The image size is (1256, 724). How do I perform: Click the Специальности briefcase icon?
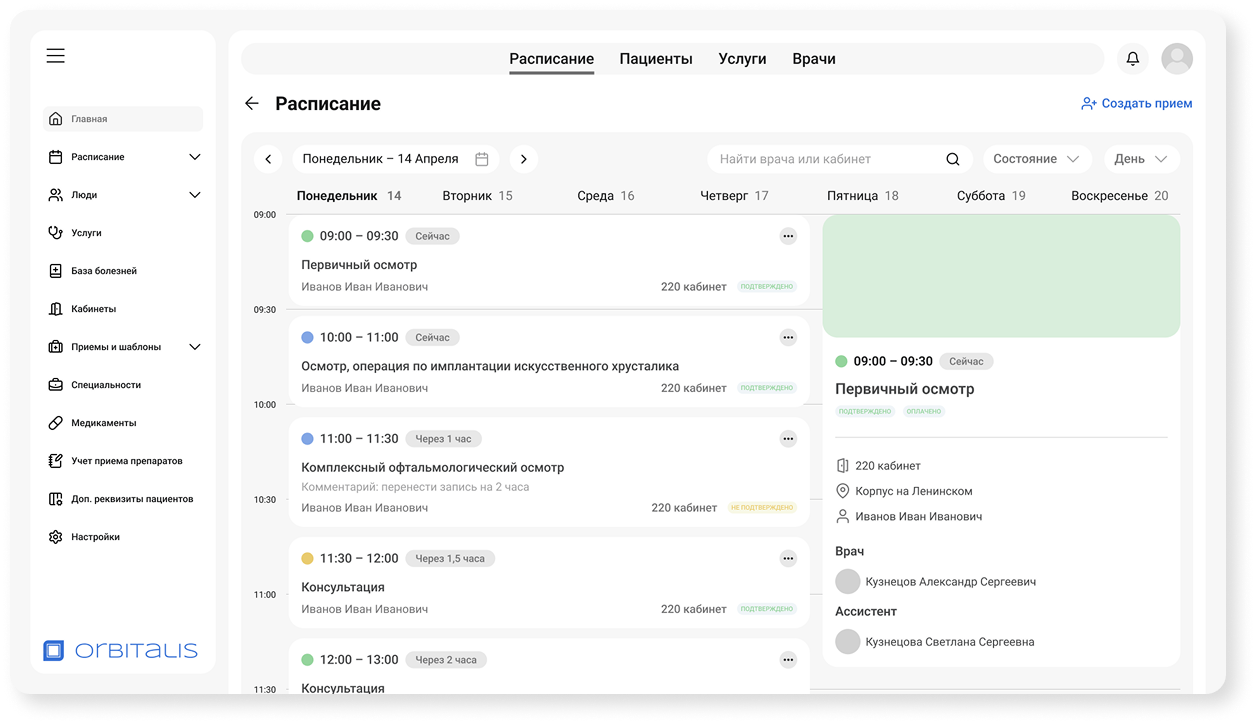click(x=56, y=385)
